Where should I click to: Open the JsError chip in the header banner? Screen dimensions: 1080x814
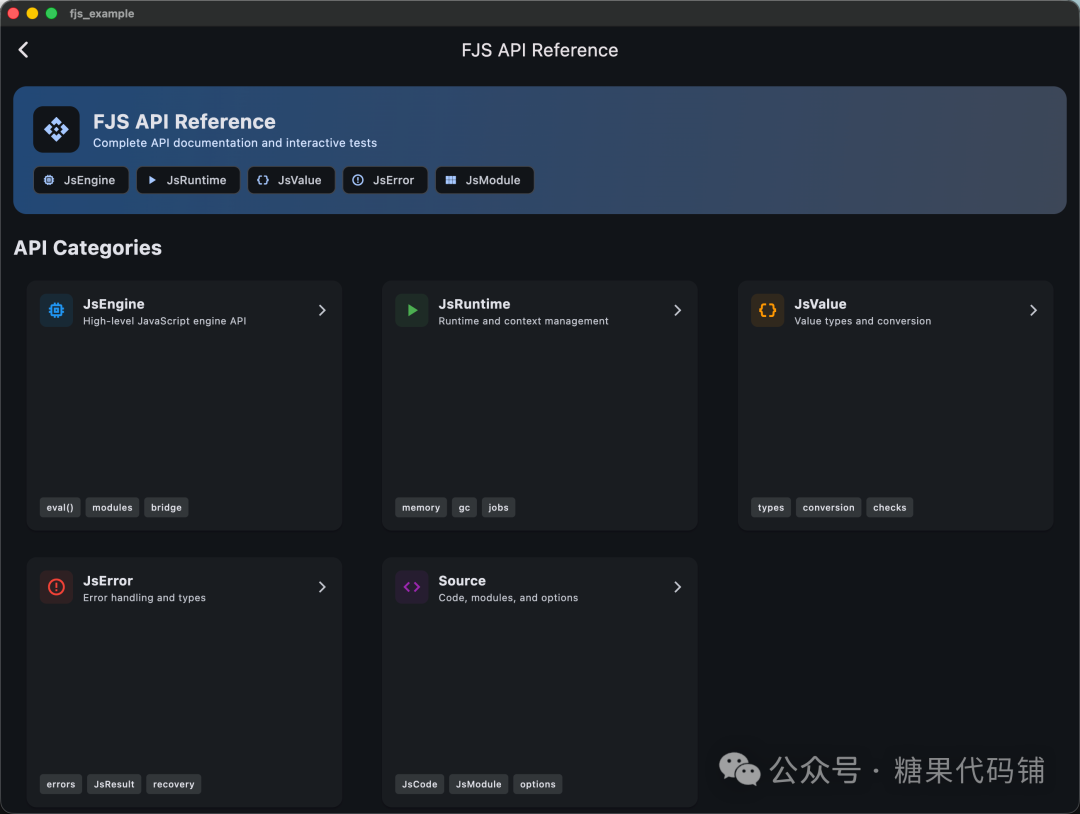tap(385, 180)
